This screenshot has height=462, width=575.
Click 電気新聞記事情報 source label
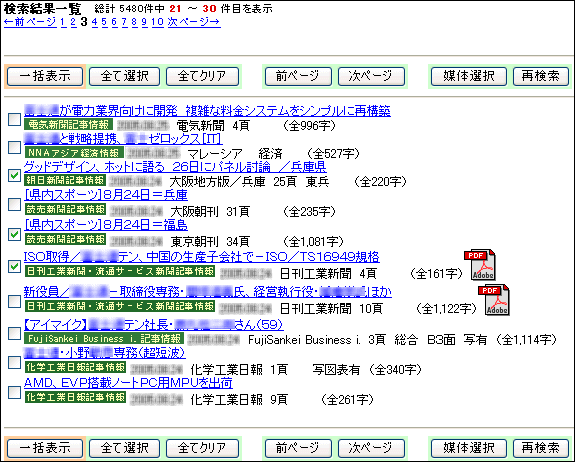(x=69, y=124)
